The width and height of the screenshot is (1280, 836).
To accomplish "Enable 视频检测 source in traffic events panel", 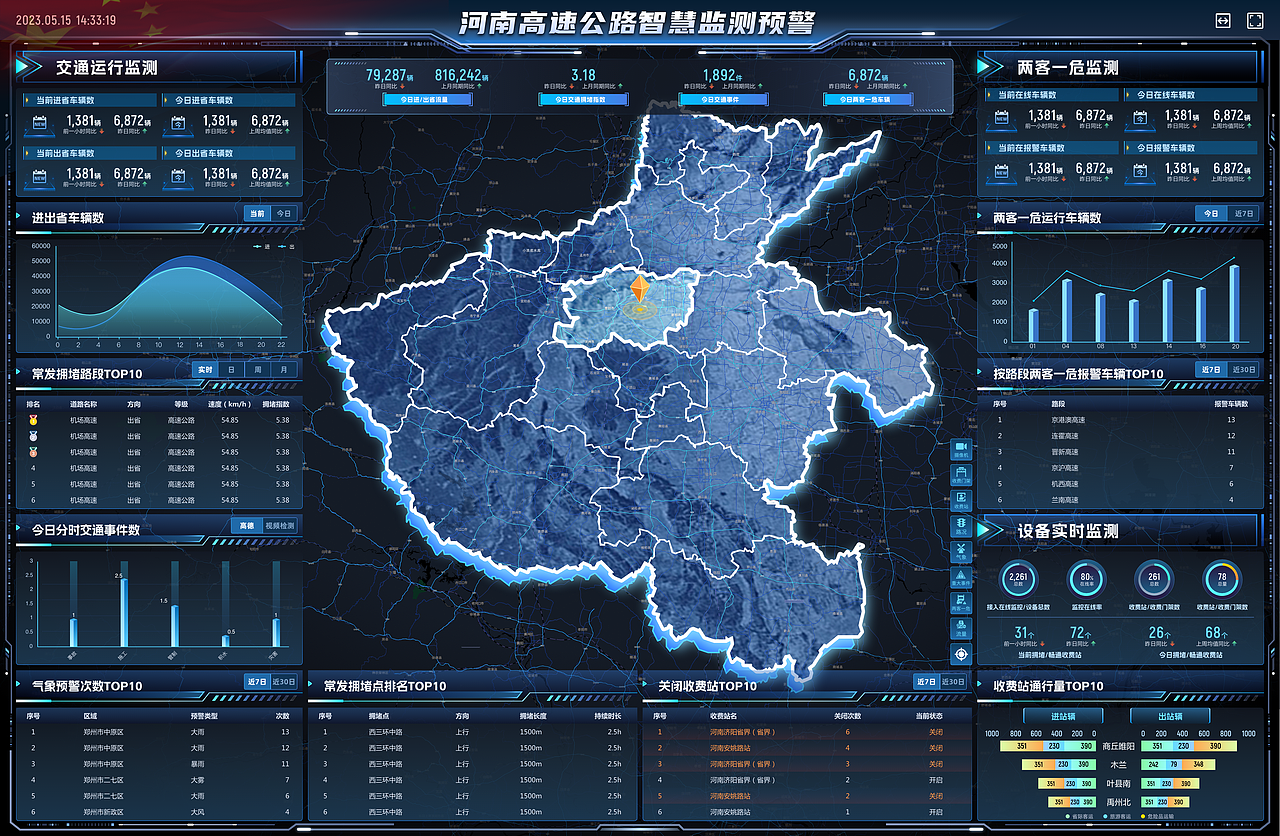I will [279, 525].
